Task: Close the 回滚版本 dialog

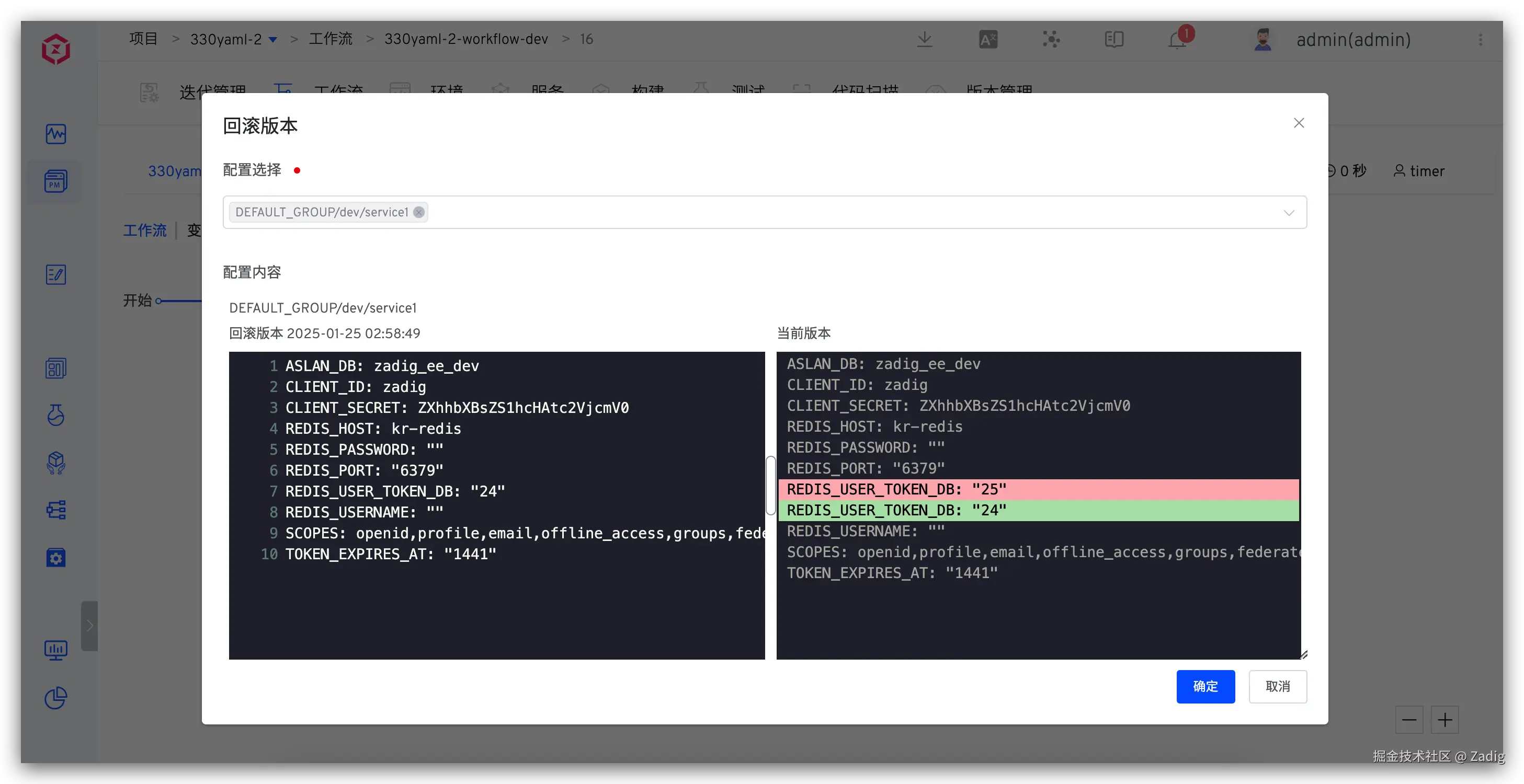Action: point(1299,123)
